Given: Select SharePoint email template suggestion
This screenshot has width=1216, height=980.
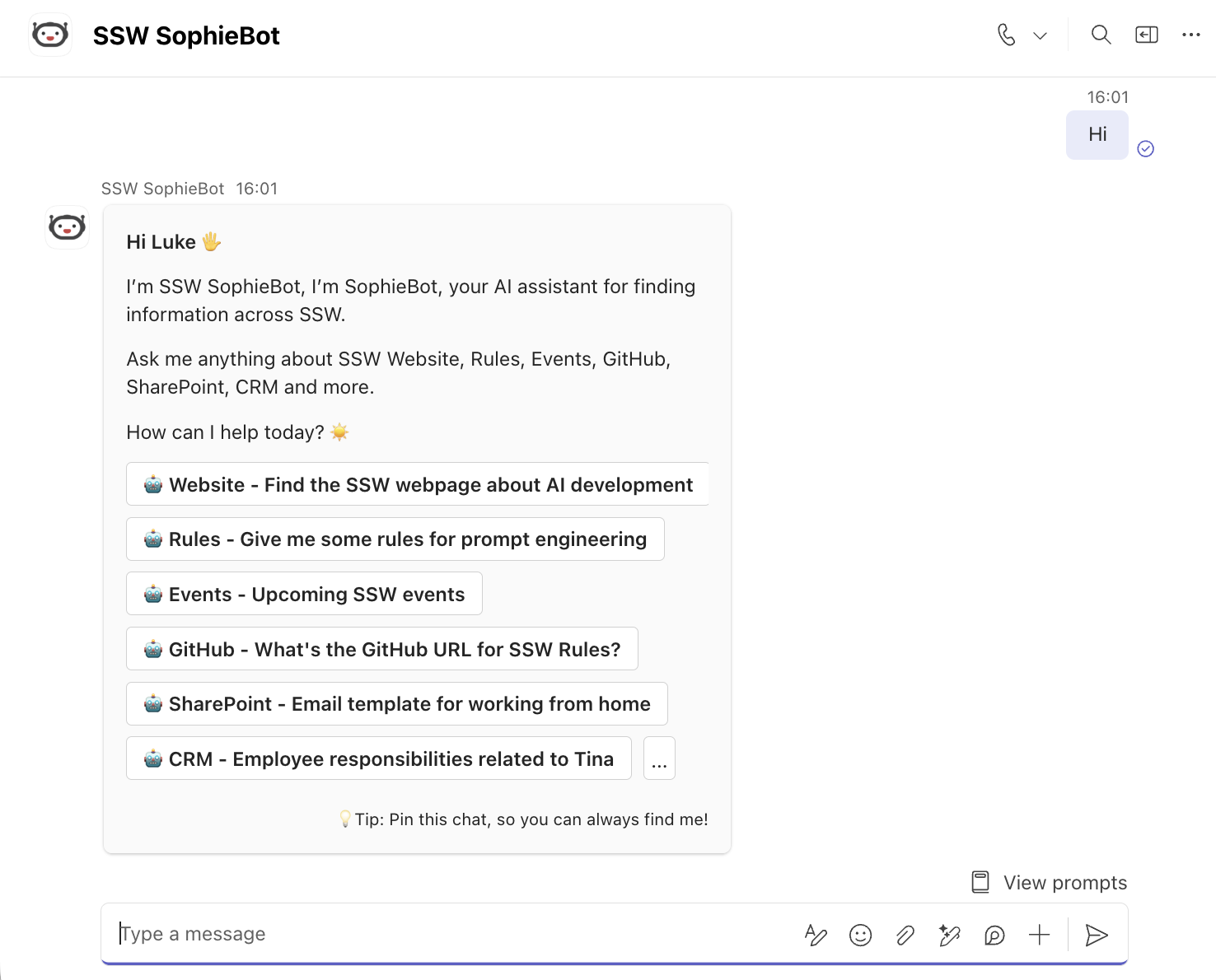Looking at the screenshot, I should [397, 703].
